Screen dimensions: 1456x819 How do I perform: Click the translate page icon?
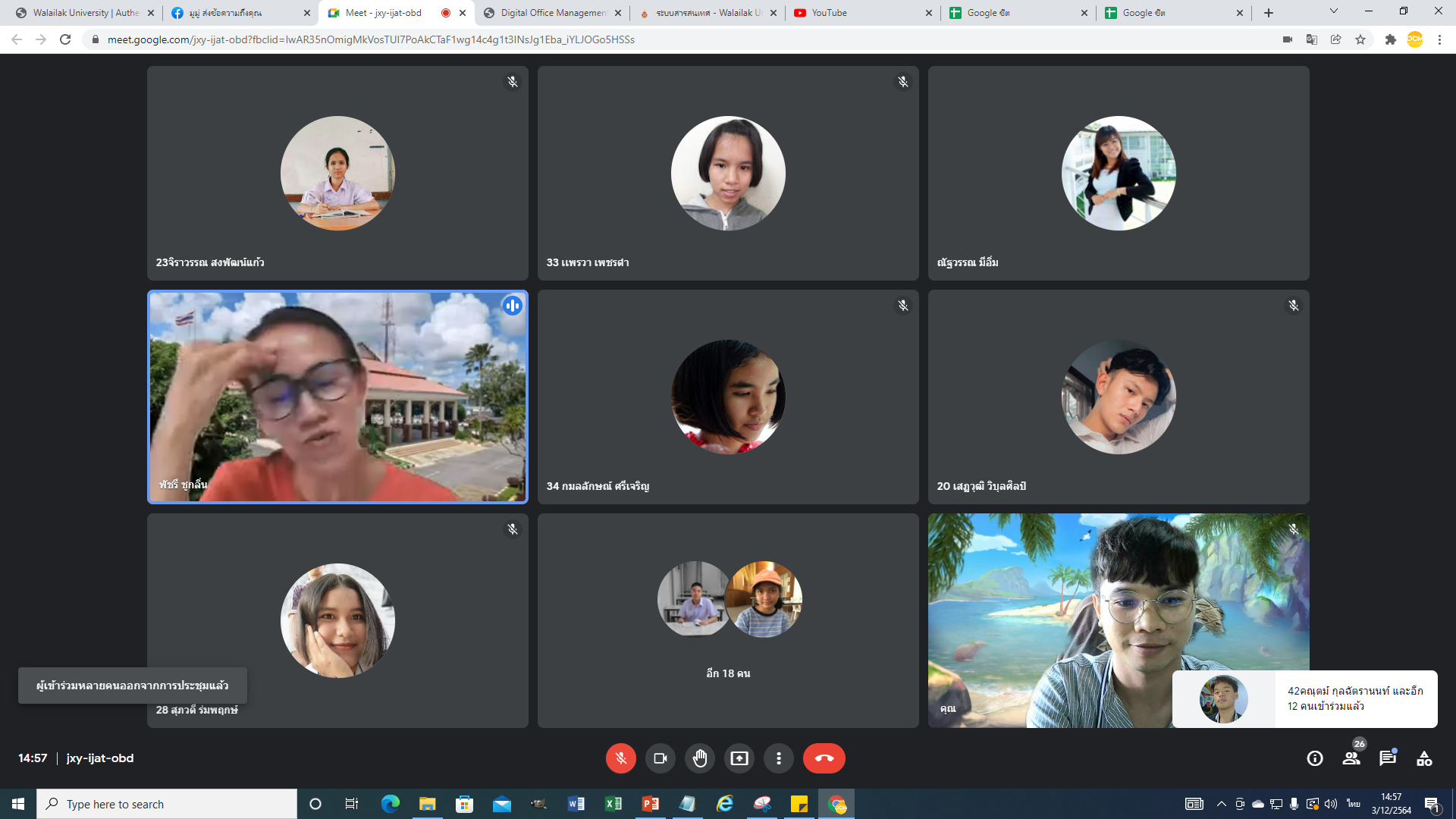tap(1312, 39)
